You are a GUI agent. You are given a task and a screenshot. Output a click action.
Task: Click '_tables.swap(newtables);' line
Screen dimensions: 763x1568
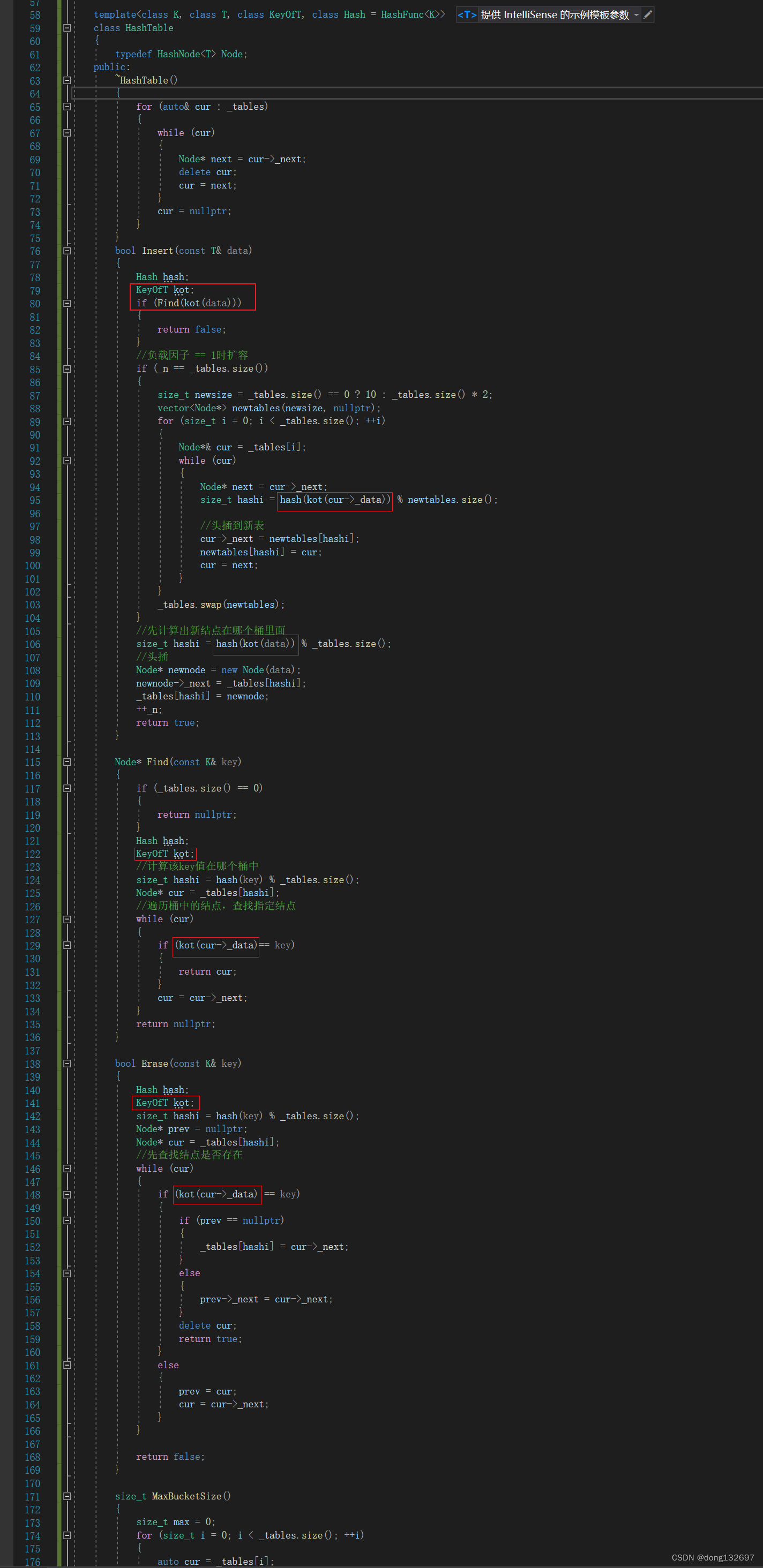(221, 605)
